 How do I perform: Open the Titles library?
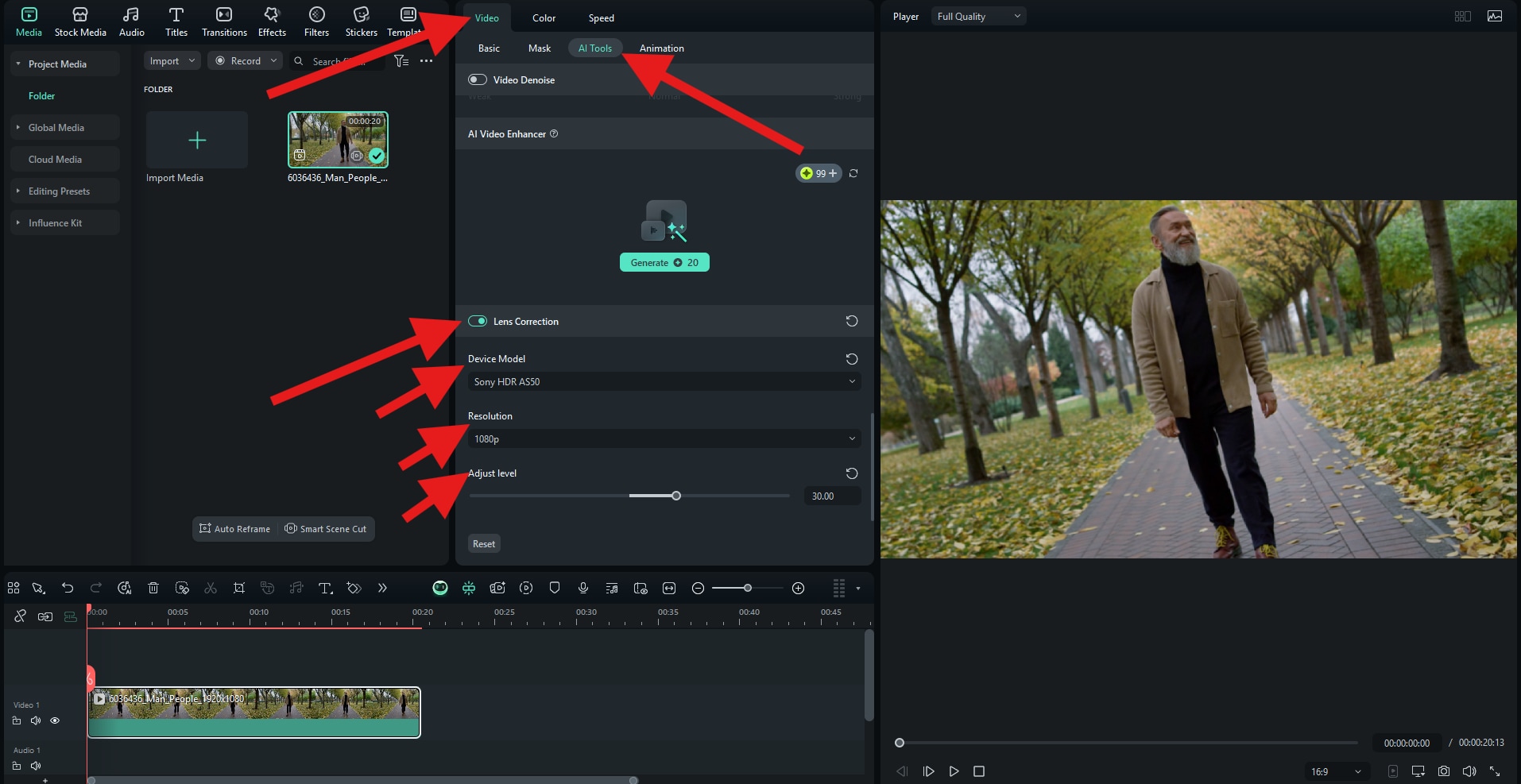click(x=176, y=21)
